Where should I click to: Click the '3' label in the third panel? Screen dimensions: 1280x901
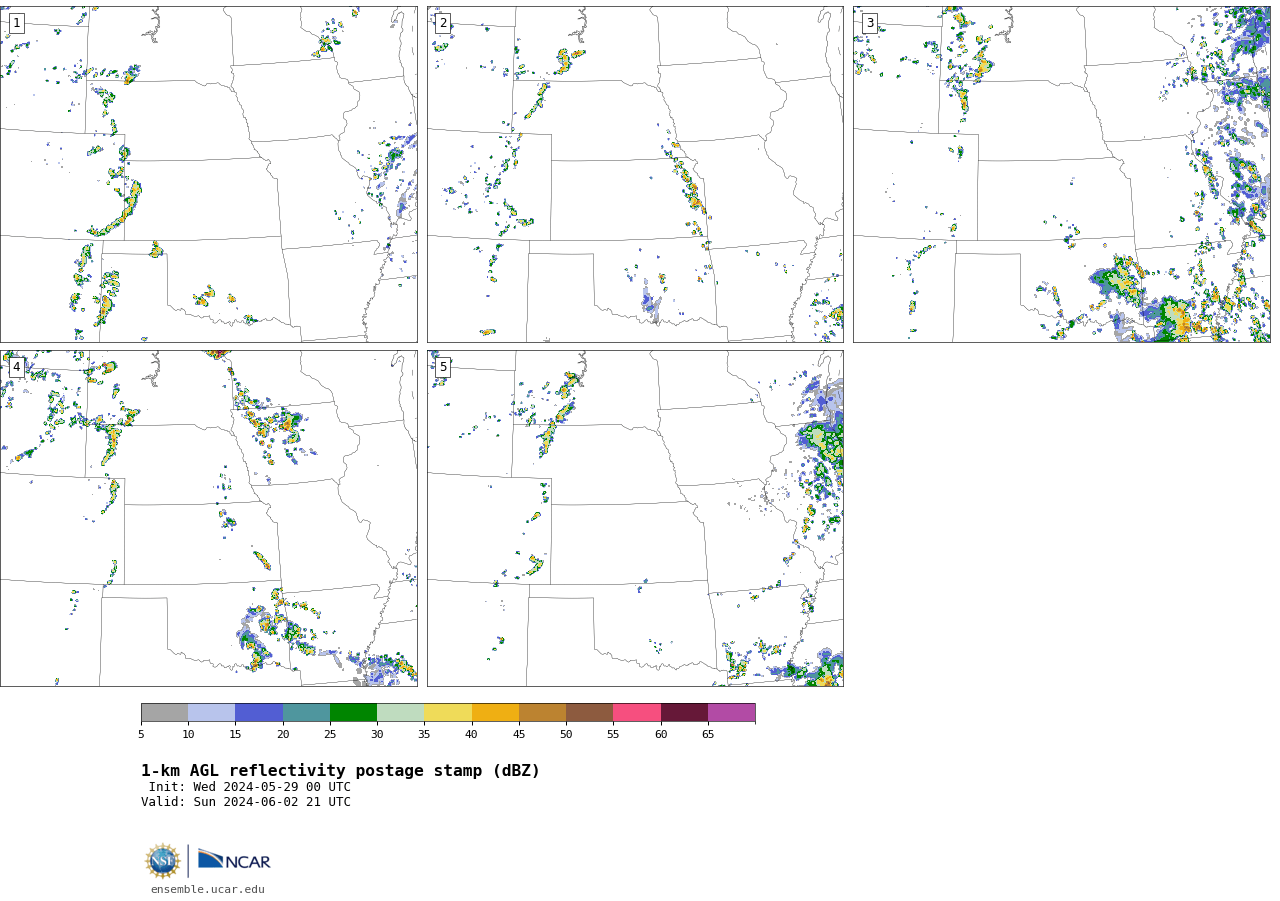point(869,23)
